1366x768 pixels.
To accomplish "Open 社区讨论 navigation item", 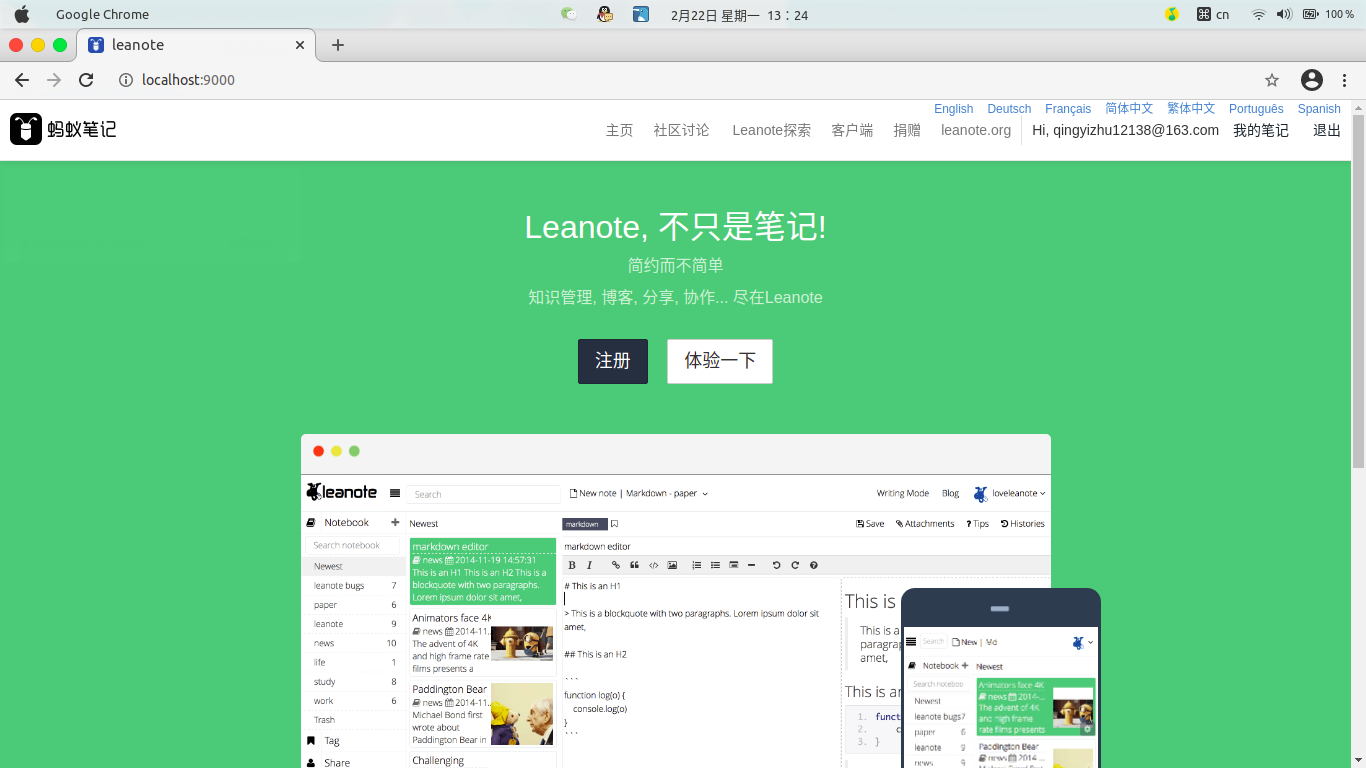I will click(x=681, y=130).
